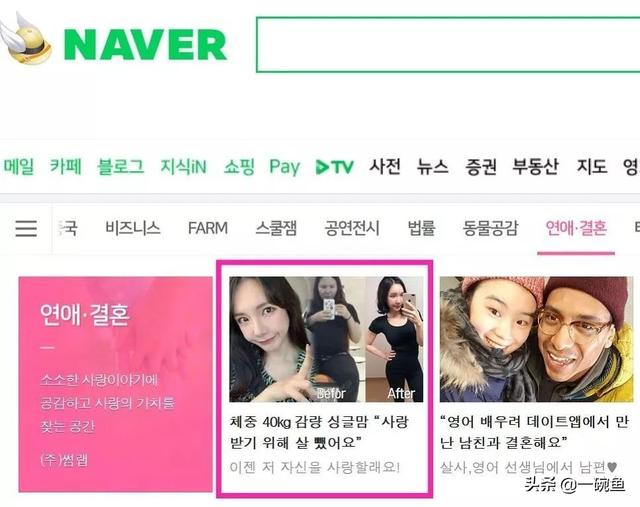Click the green NAVER wordmark logo
Screen dimensions: 640x507
point(145,45)
